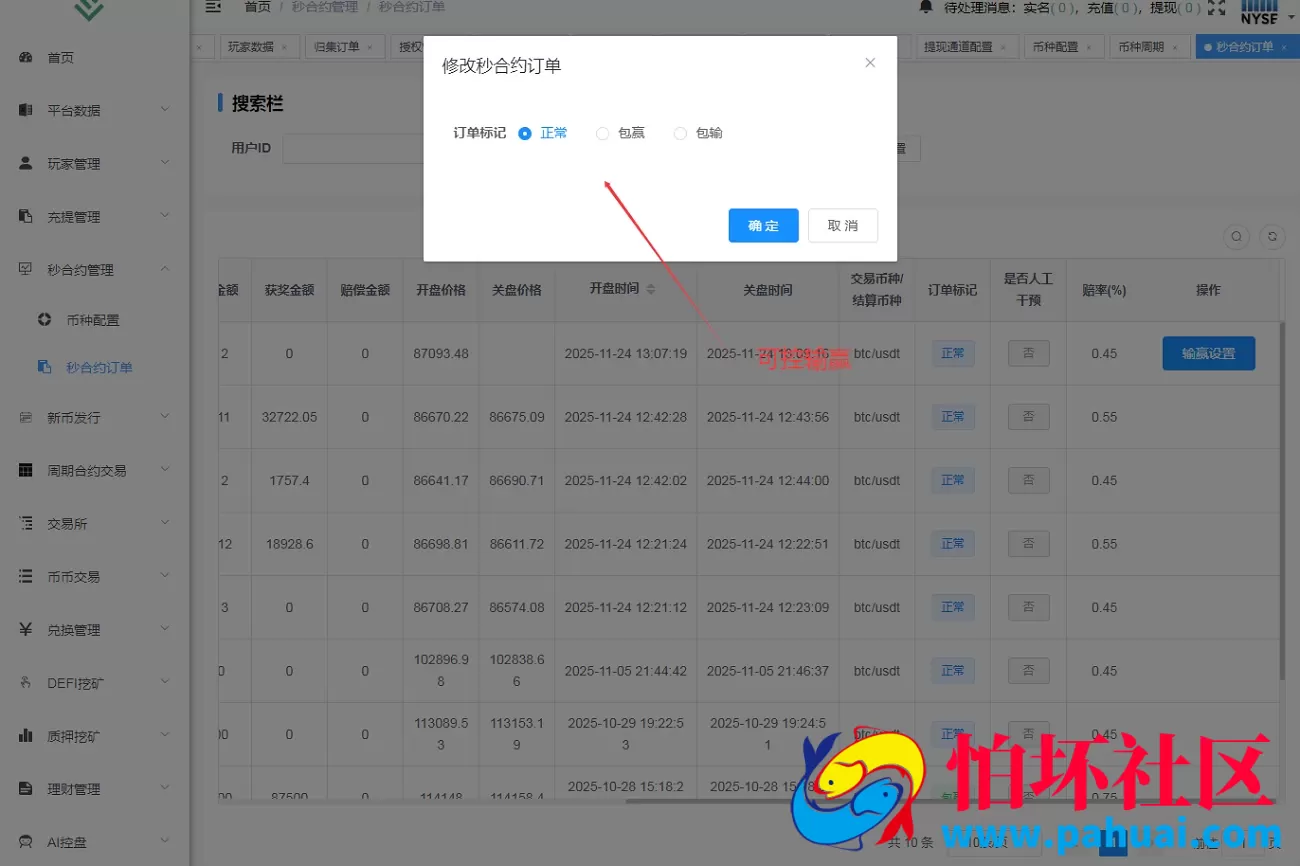Click the 首页 sidebar home icon

tap(26, 57)
